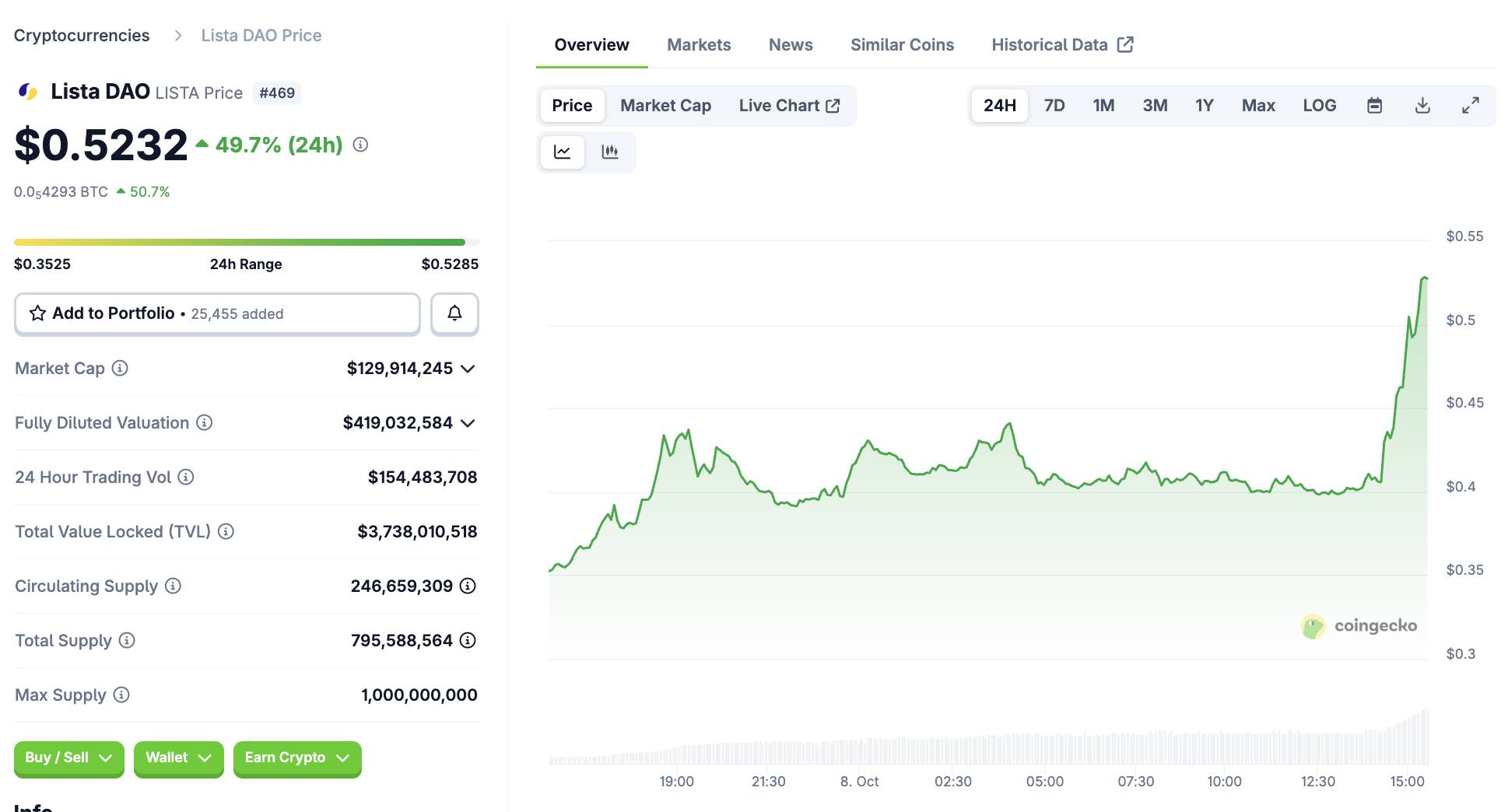Go to Cryptocurrencies breadcrumb link
This screenshot has width=1508, height=812.
[82, 36]
